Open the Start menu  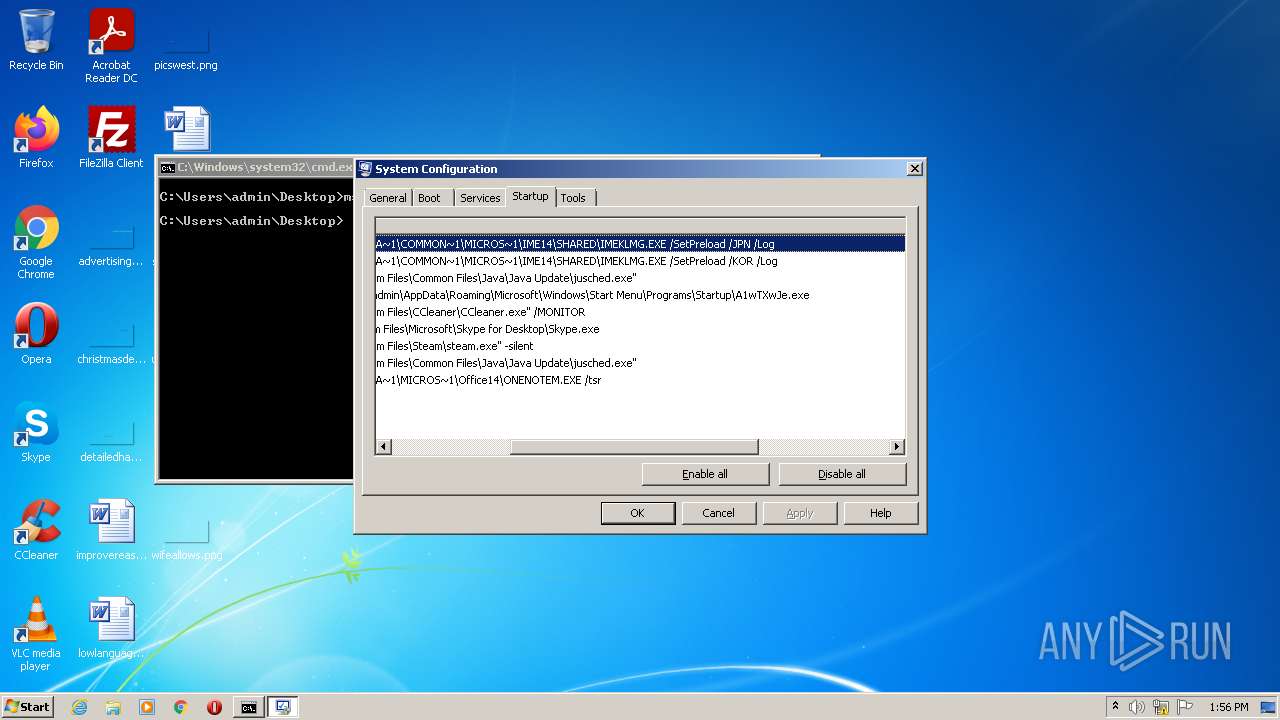tap(27, 707)
